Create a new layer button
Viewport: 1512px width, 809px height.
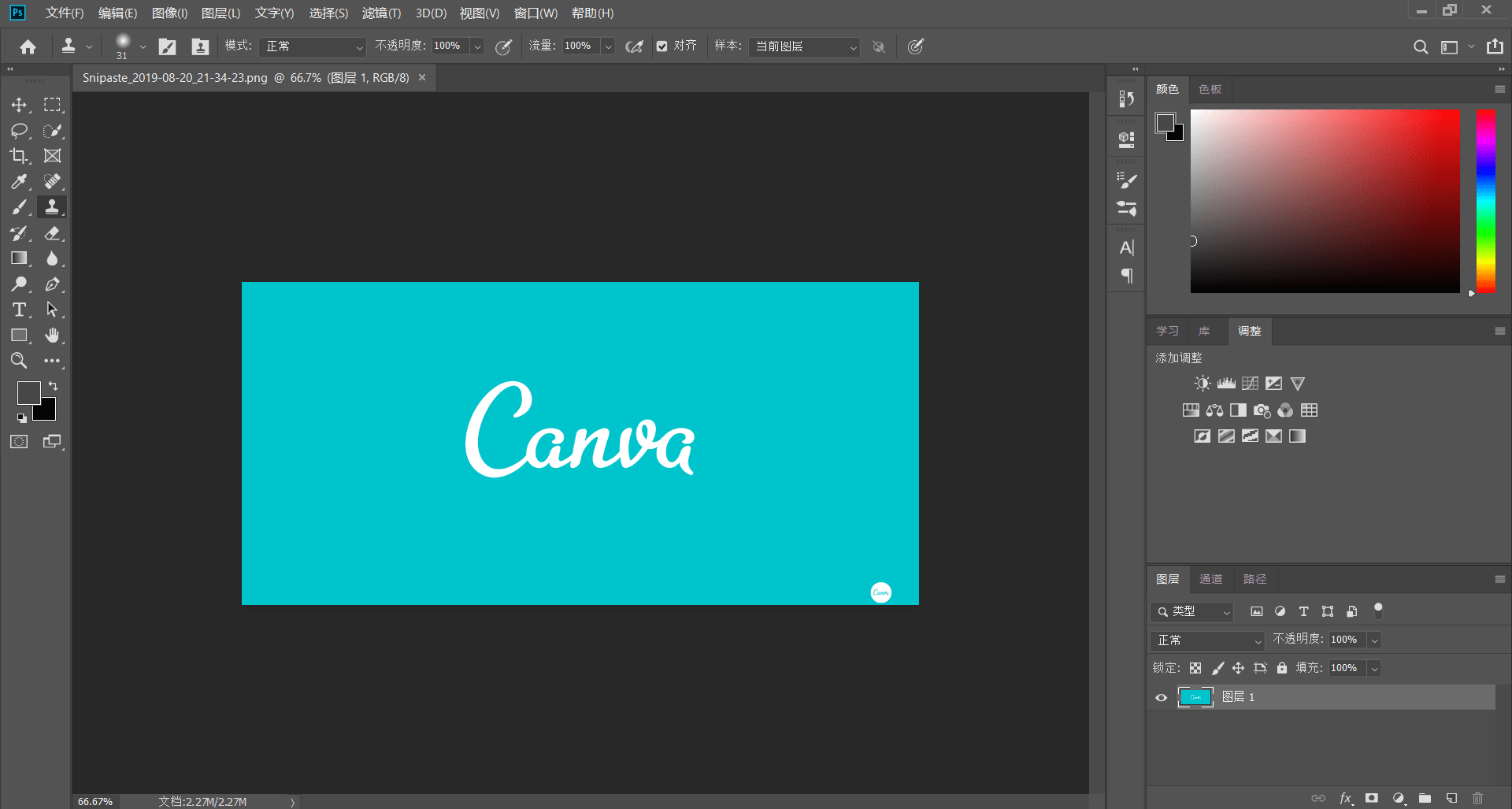1451,798
